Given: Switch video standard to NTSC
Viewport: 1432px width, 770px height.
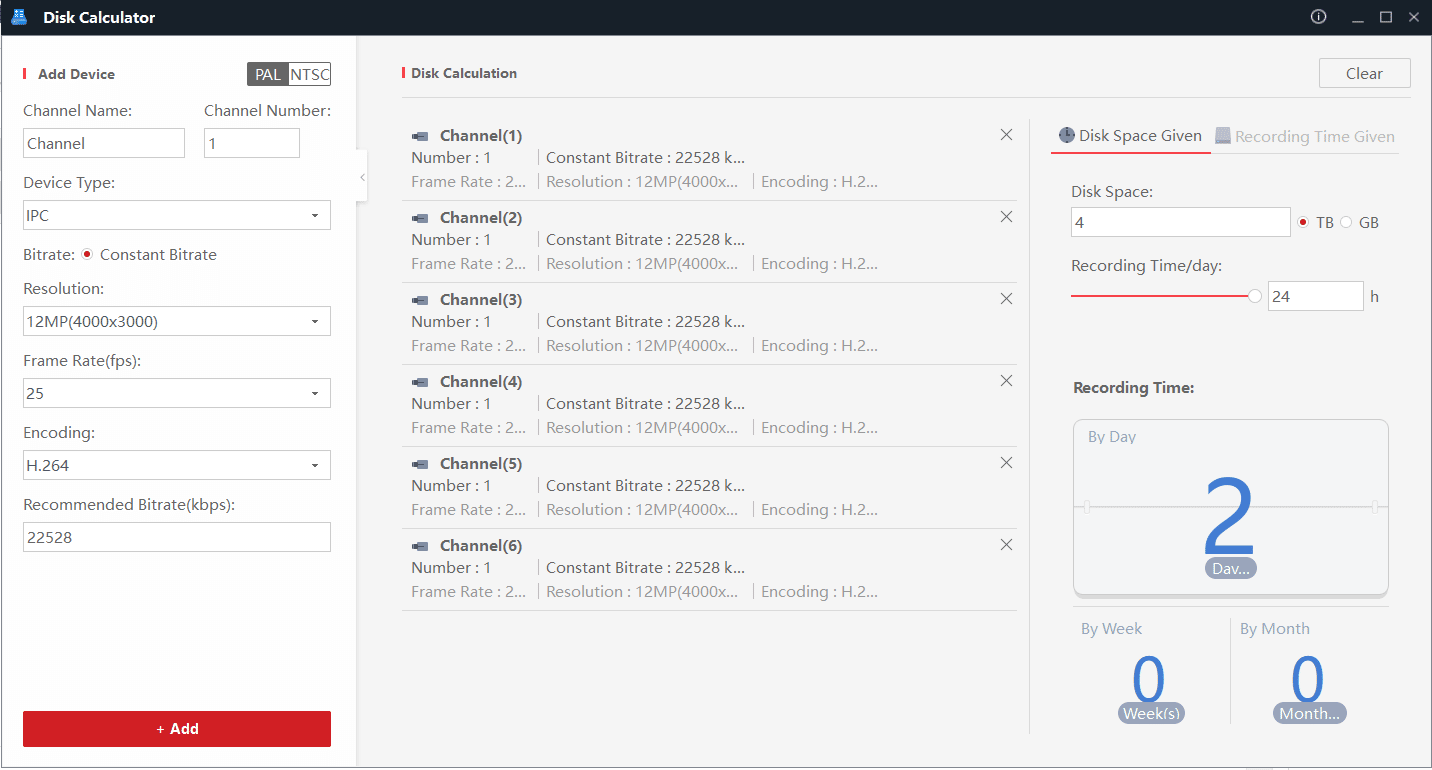Looking at the screenshot, I should point(309,75).
